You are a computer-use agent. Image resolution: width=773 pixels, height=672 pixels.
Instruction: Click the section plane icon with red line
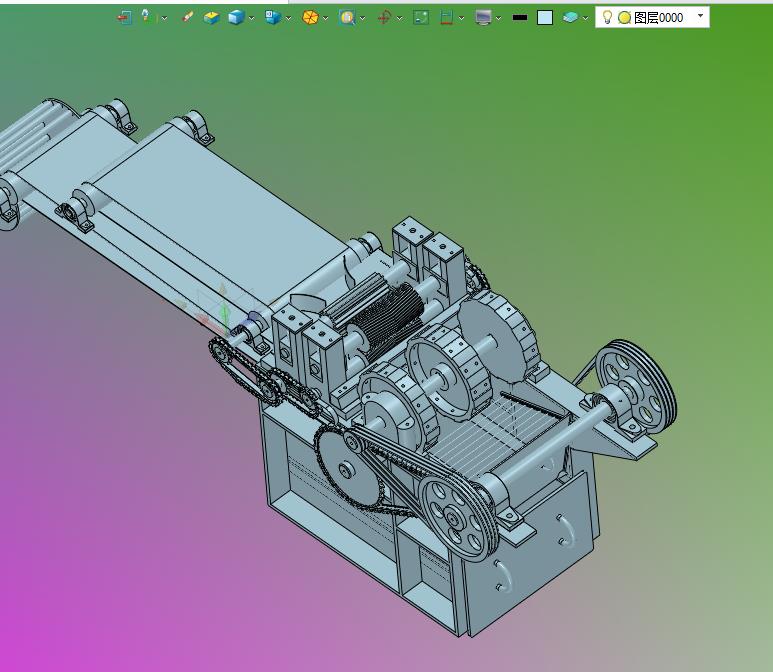446,17
